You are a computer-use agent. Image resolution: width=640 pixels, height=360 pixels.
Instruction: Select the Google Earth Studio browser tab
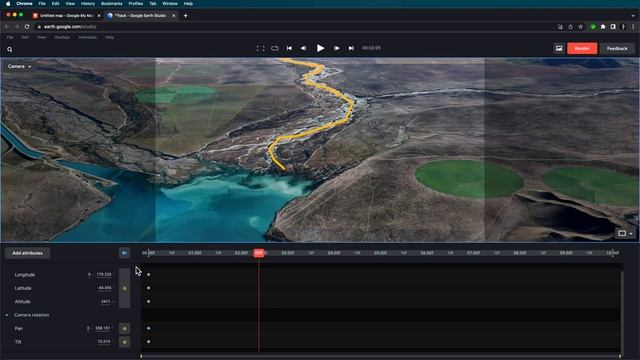coord(140,16)
